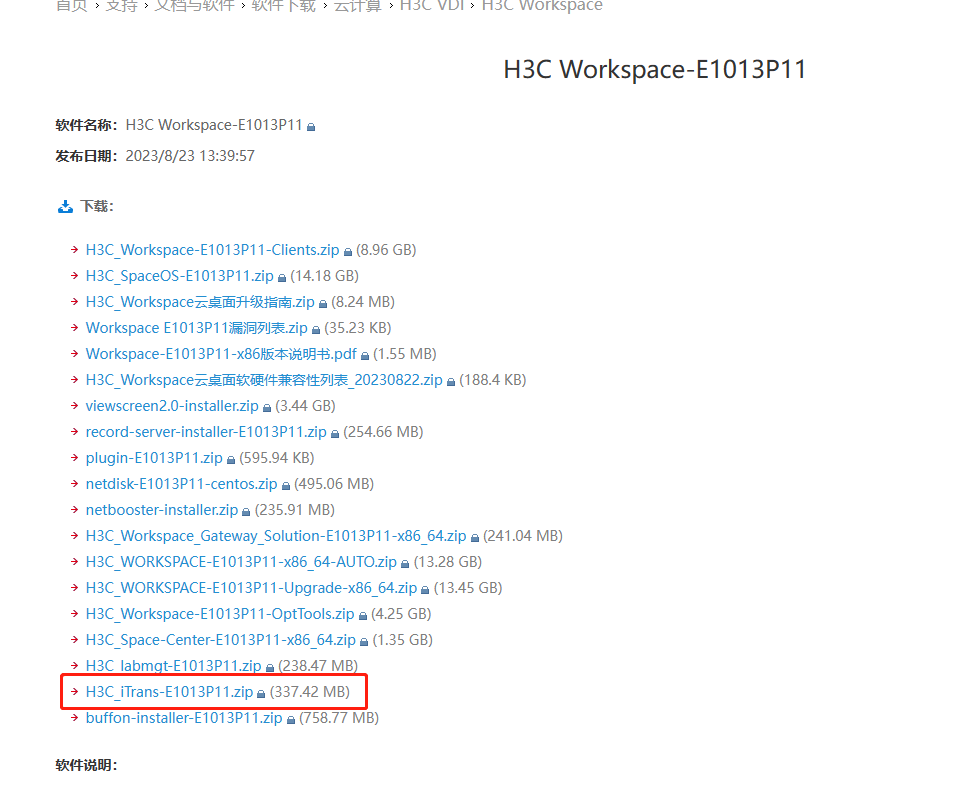Open Workspace E1013P11漏洞列表.zip link
Image resolution: width=956 pixels, height=788 pixels.
(x=196, y=328)
